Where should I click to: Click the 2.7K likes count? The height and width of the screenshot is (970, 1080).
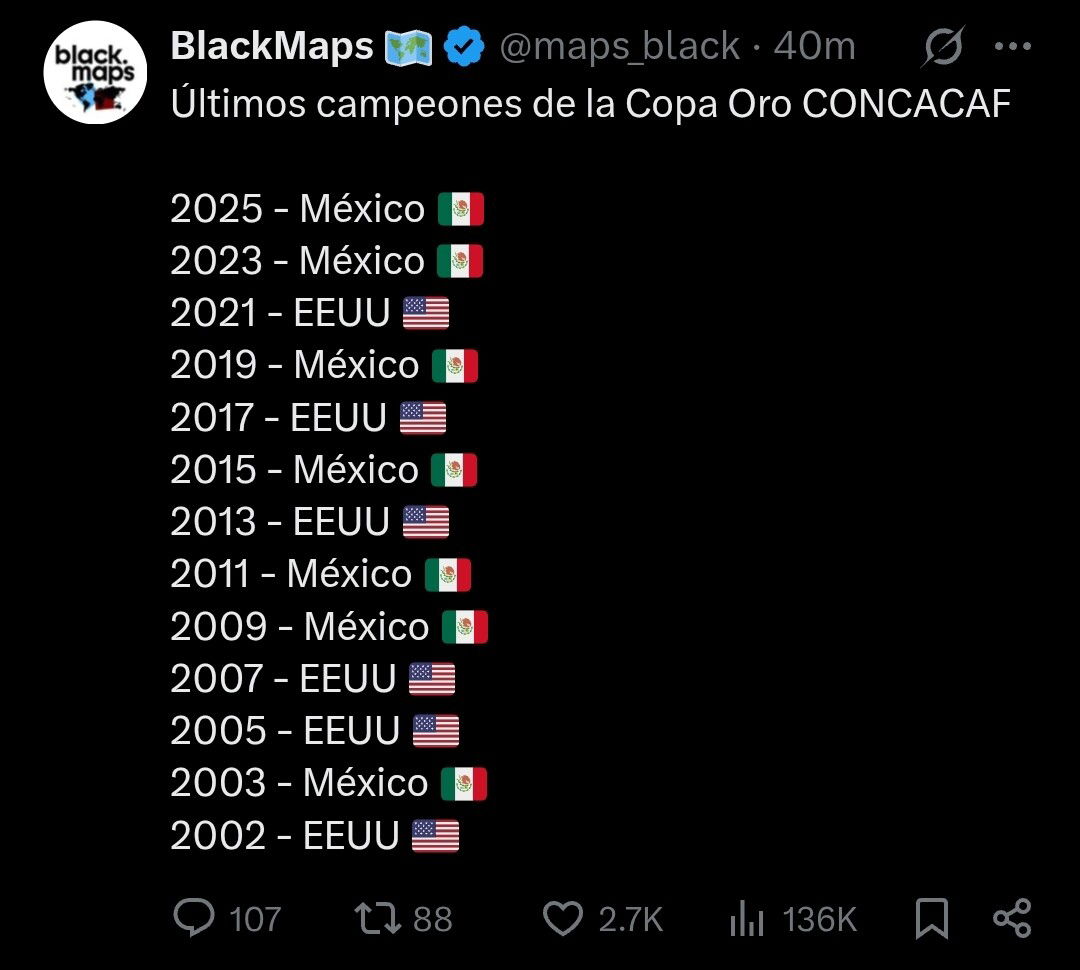point(630,920)
